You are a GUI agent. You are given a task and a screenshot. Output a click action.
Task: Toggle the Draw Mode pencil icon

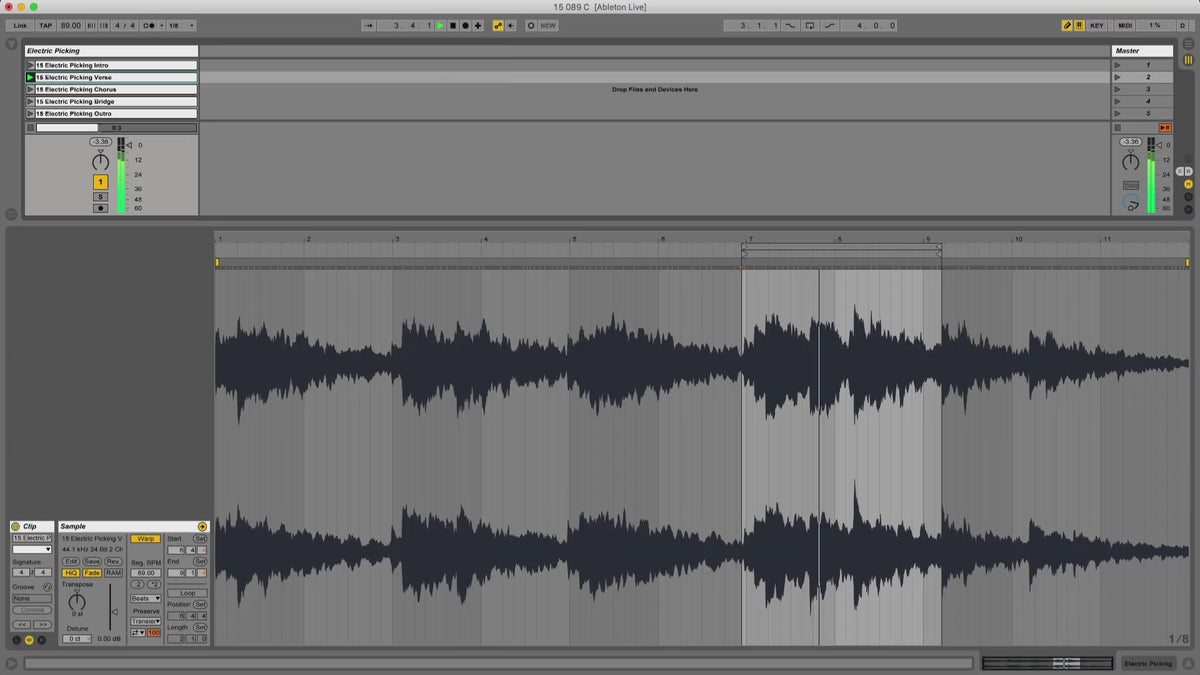[1067, 25]
